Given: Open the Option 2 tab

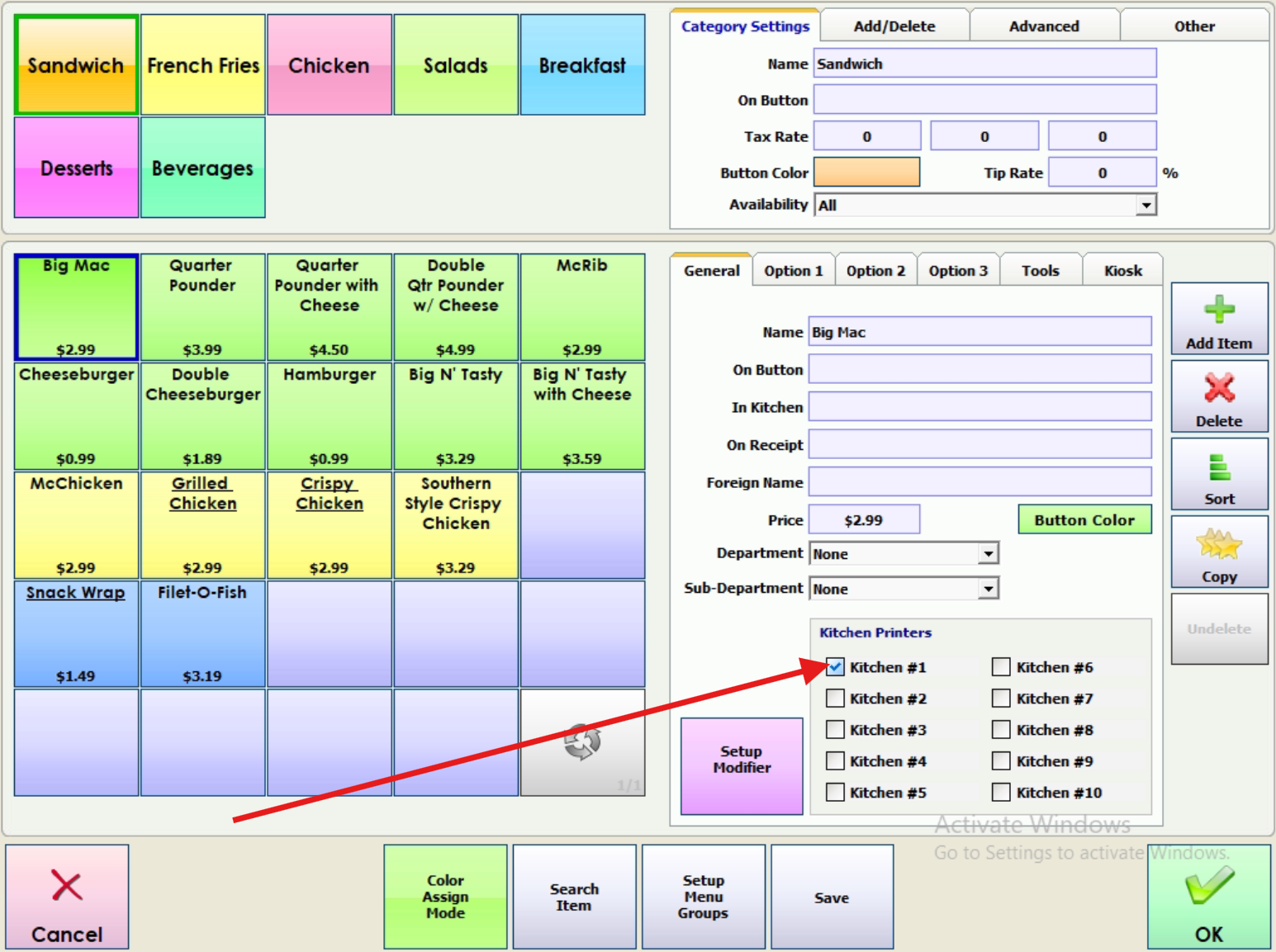Looking at the screenshot, I should 876,271.
